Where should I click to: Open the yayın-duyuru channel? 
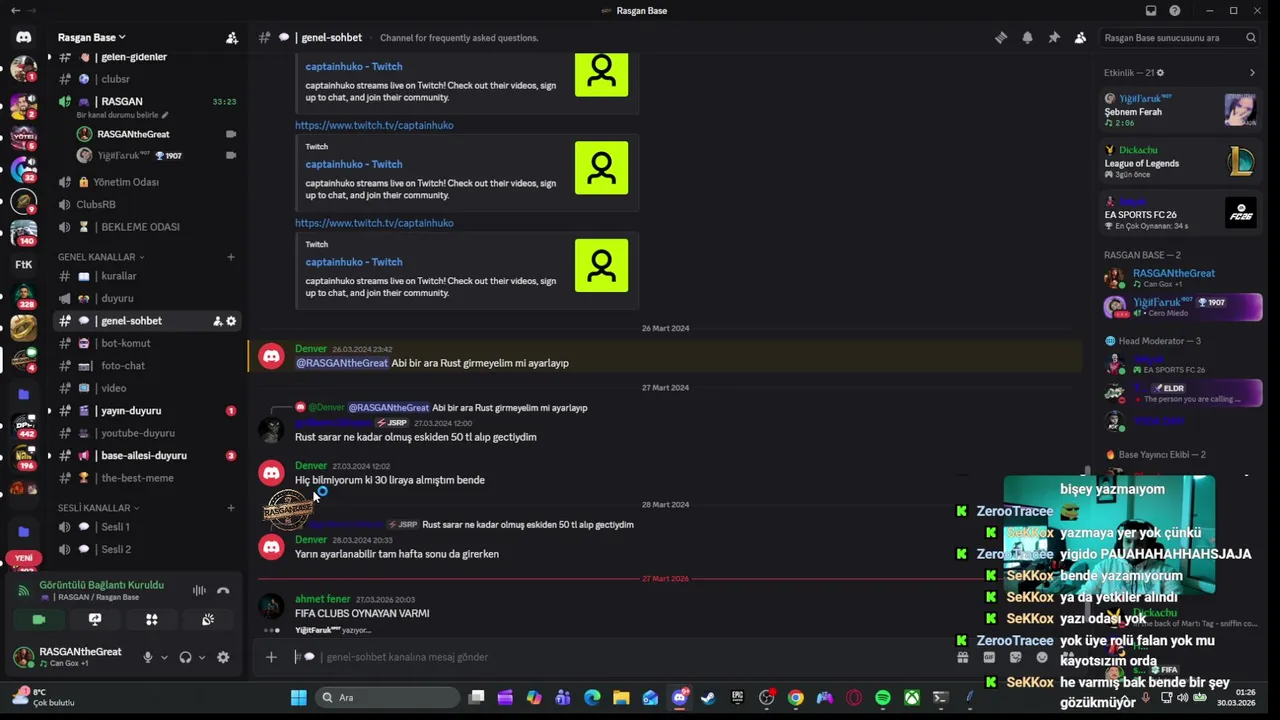[x=147, y=411]
